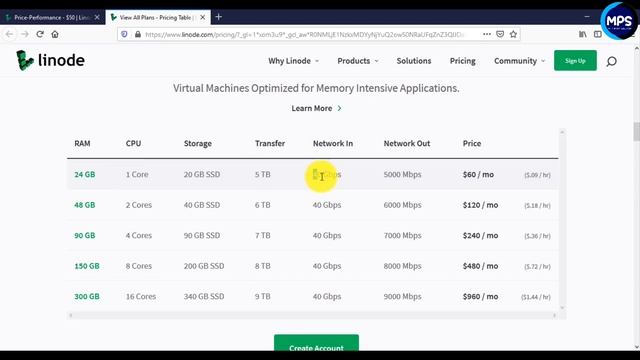Click the table scroll-down arrow
Image resolution: width=640 pixels, height=360 pixels.
tap(562, 308)
